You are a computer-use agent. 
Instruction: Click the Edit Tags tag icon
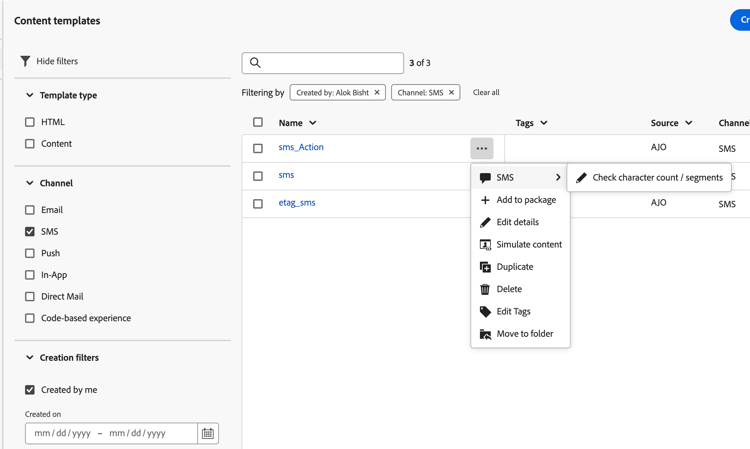(485, 312)
